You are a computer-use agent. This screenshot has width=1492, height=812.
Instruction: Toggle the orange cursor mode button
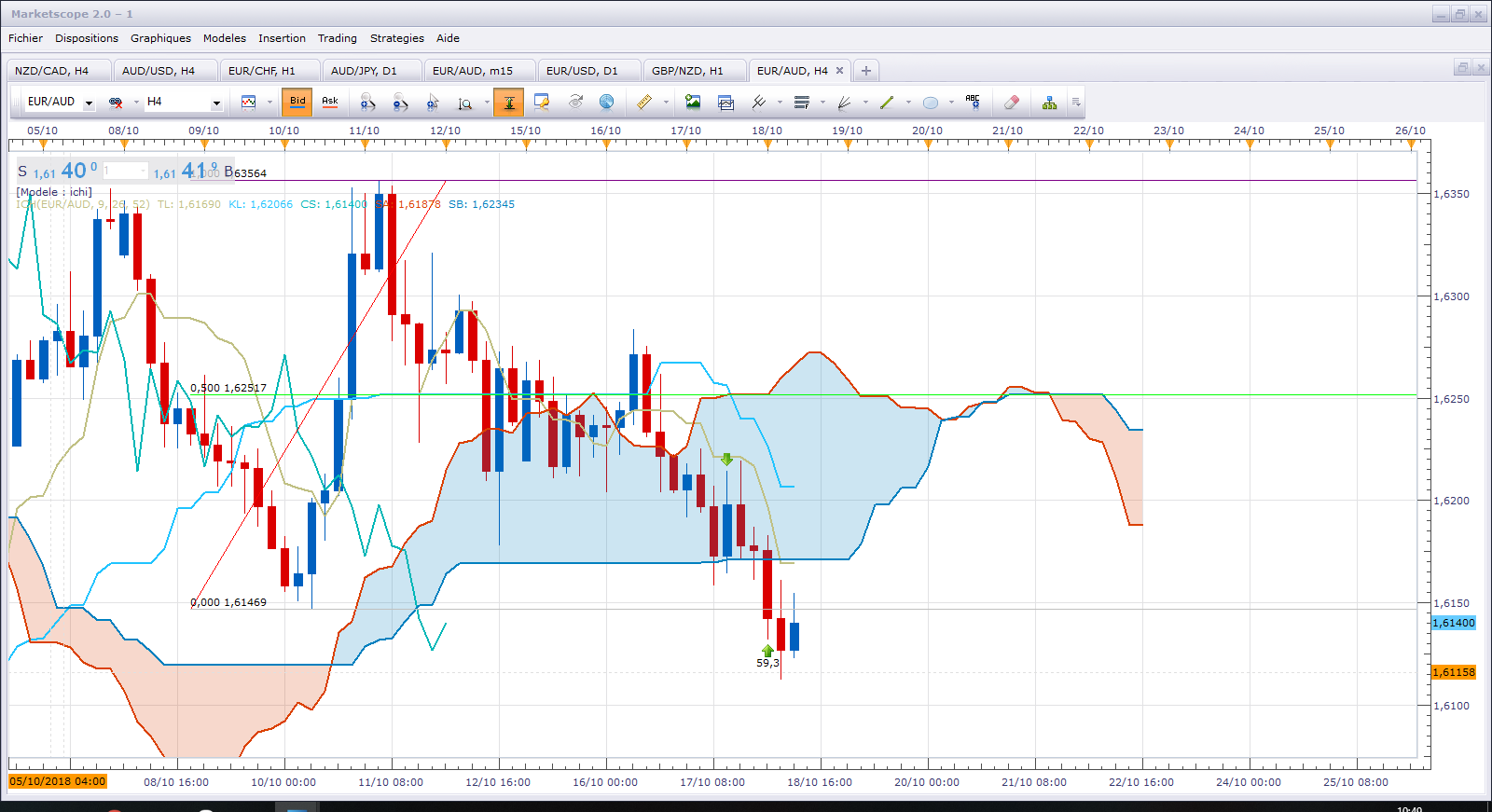point(509,103)
